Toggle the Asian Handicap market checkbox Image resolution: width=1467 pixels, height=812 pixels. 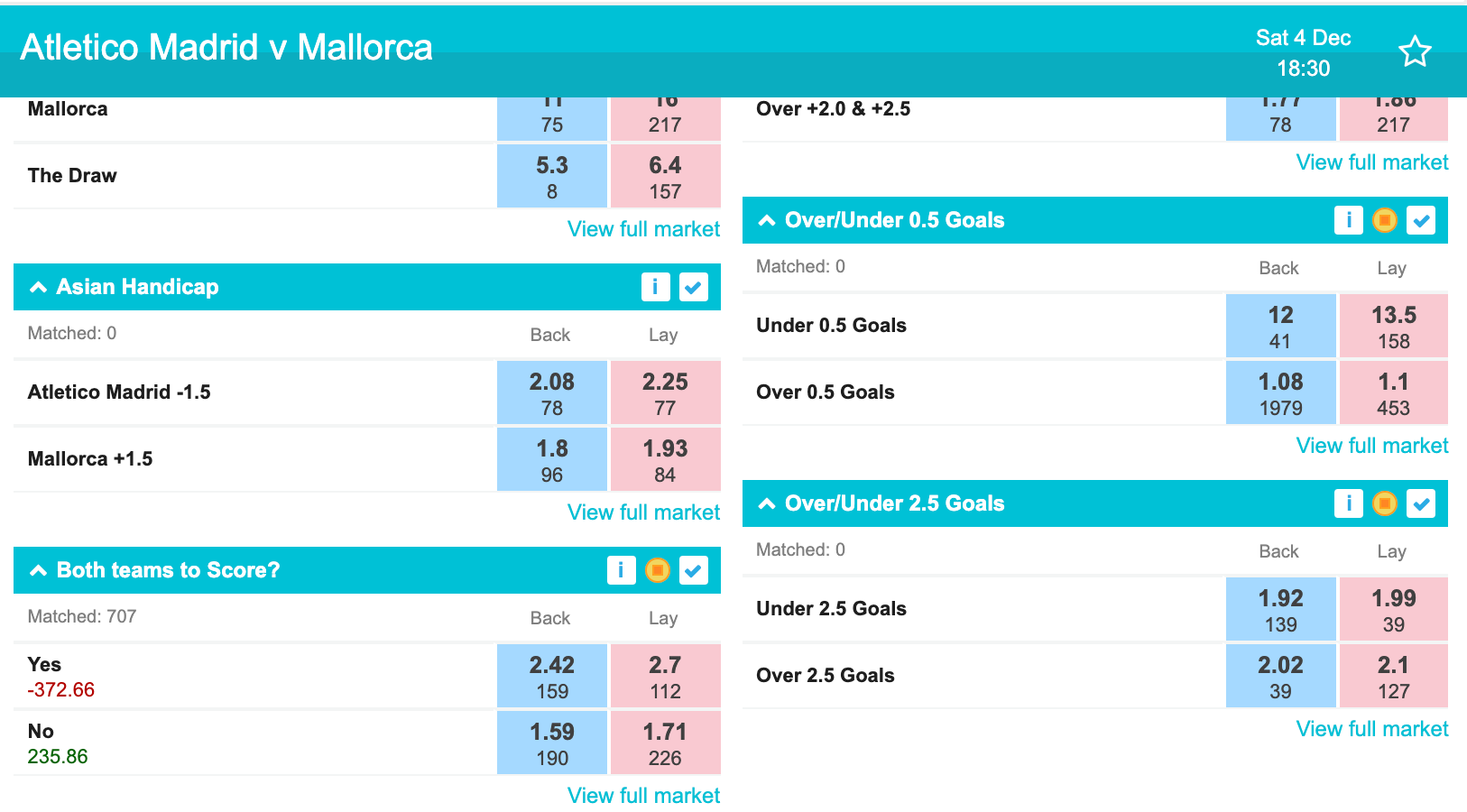click(x=694, y=287)
